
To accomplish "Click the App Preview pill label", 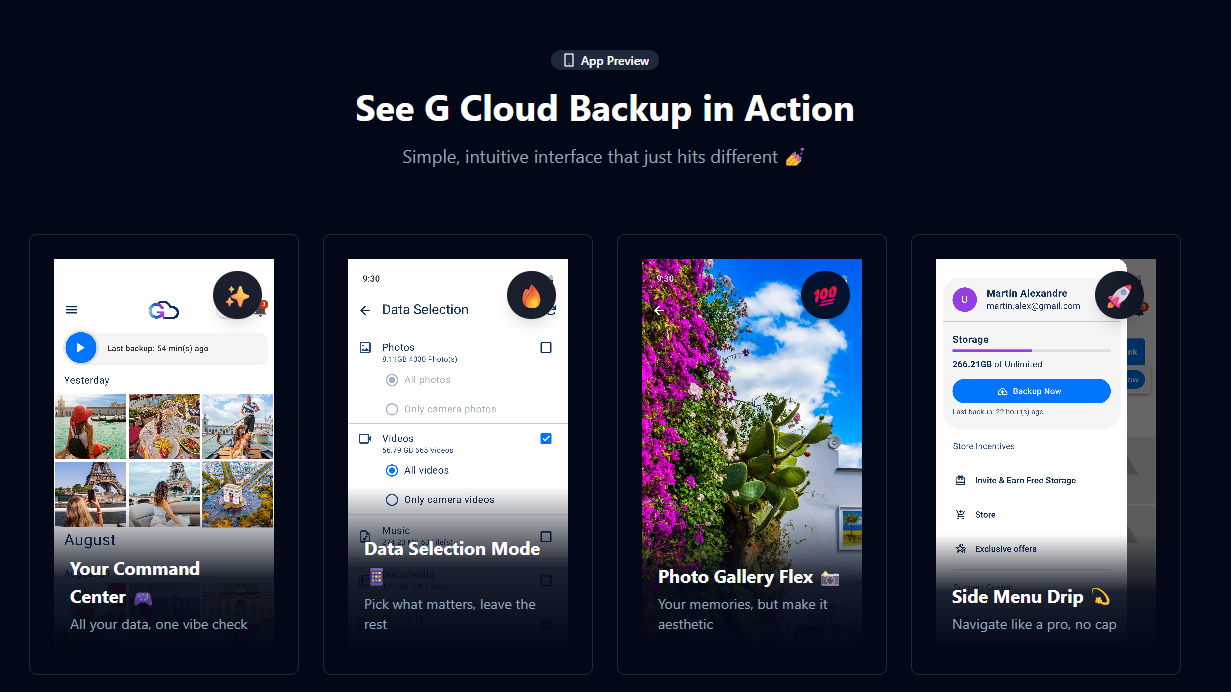I will (605, 60).
